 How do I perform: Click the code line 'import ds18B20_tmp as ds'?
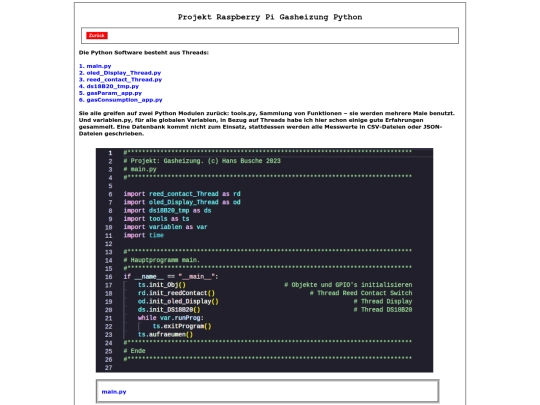click(x=167, y=210)
